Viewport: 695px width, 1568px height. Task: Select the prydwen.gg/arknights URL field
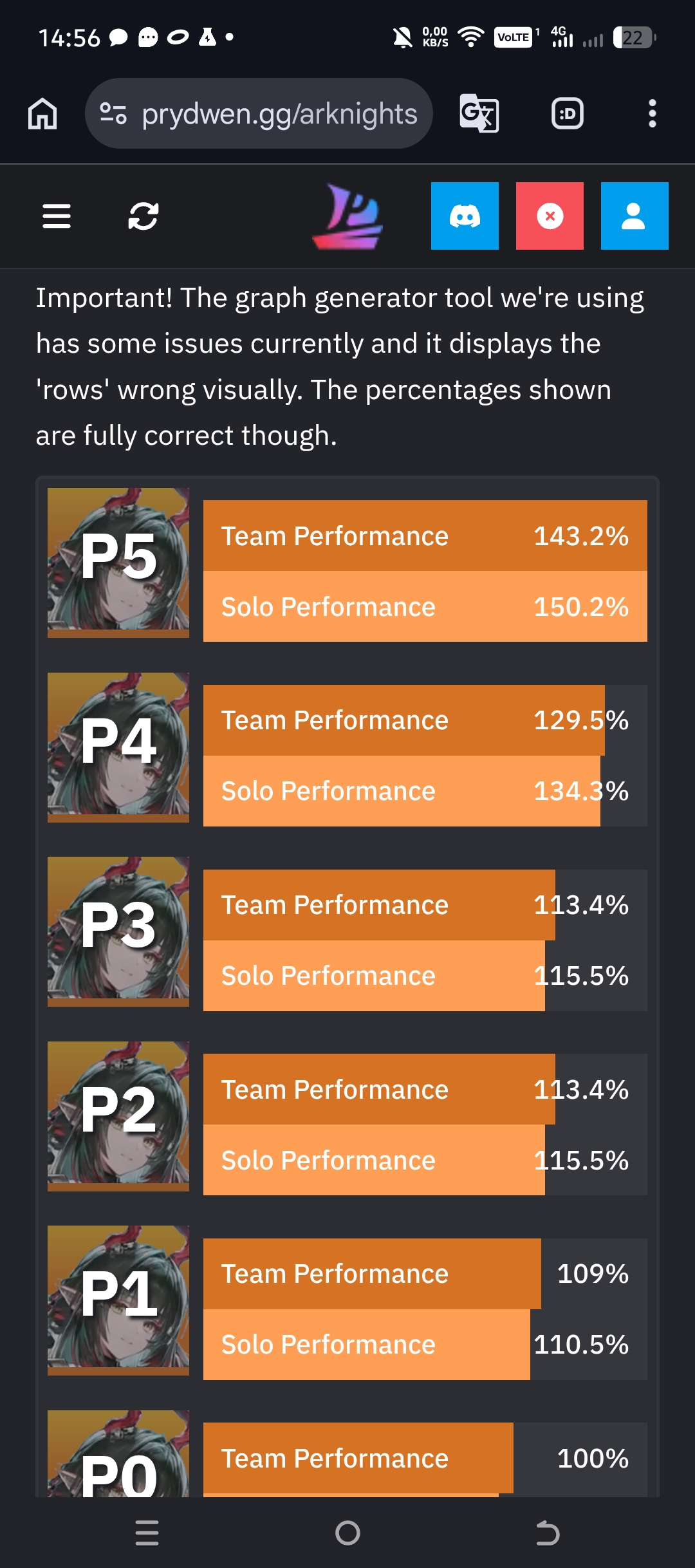tap(259, 114)
